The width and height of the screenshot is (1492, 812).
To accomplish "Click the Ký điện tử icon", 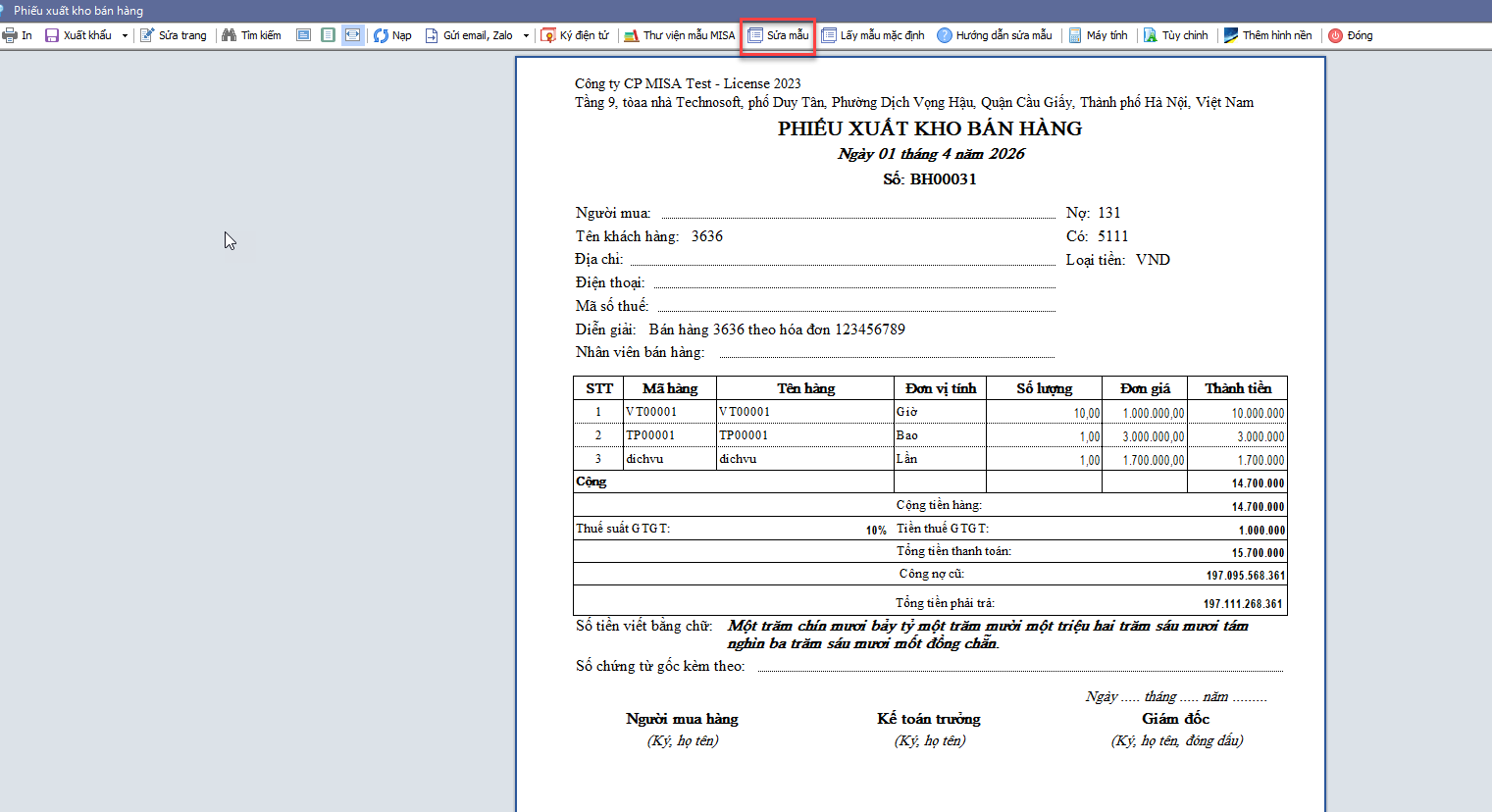I will tap(549, 35).
